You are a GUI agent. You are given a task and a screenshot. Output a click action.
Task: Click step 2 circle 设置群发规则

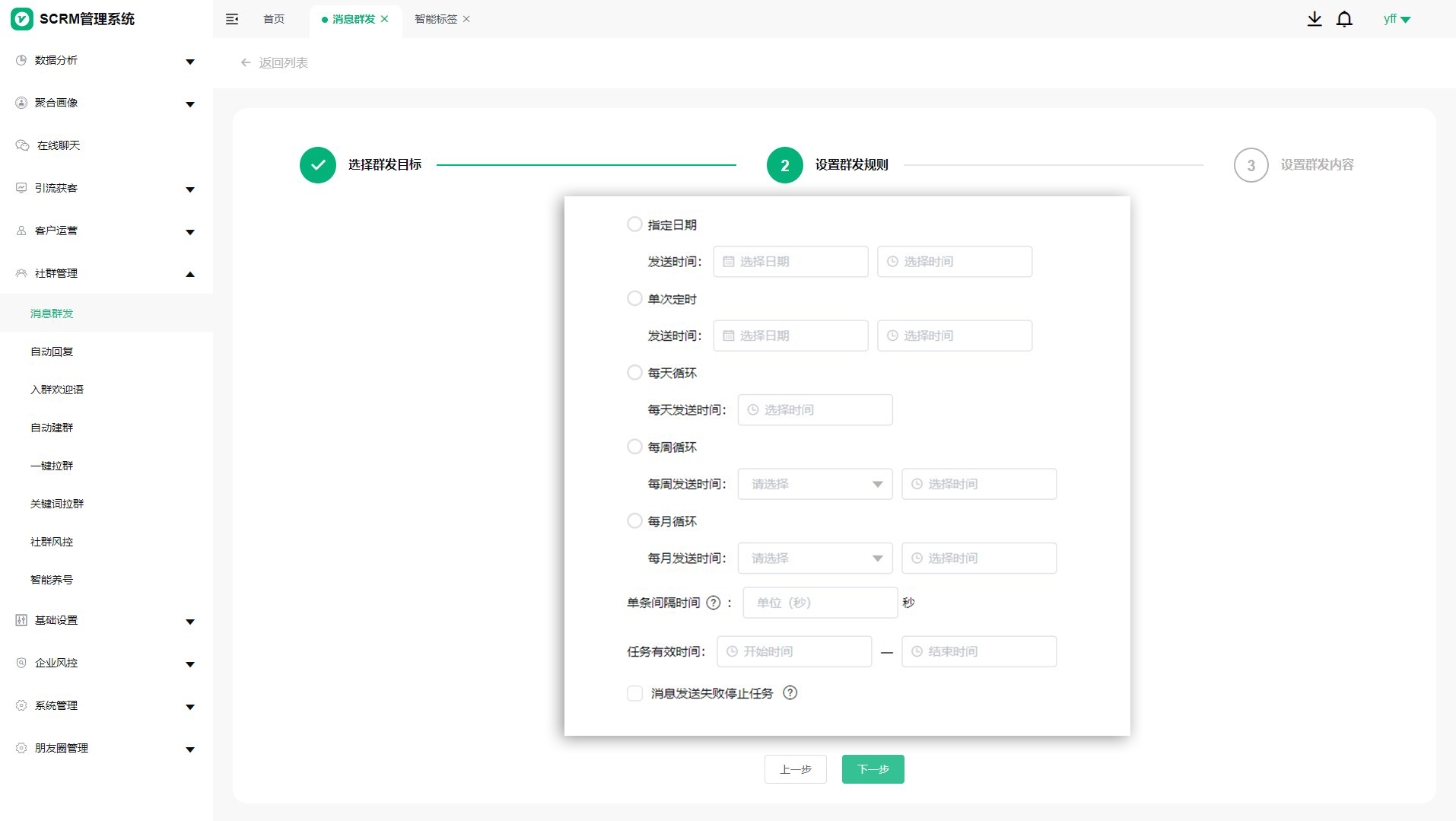[x=785, y=165]
